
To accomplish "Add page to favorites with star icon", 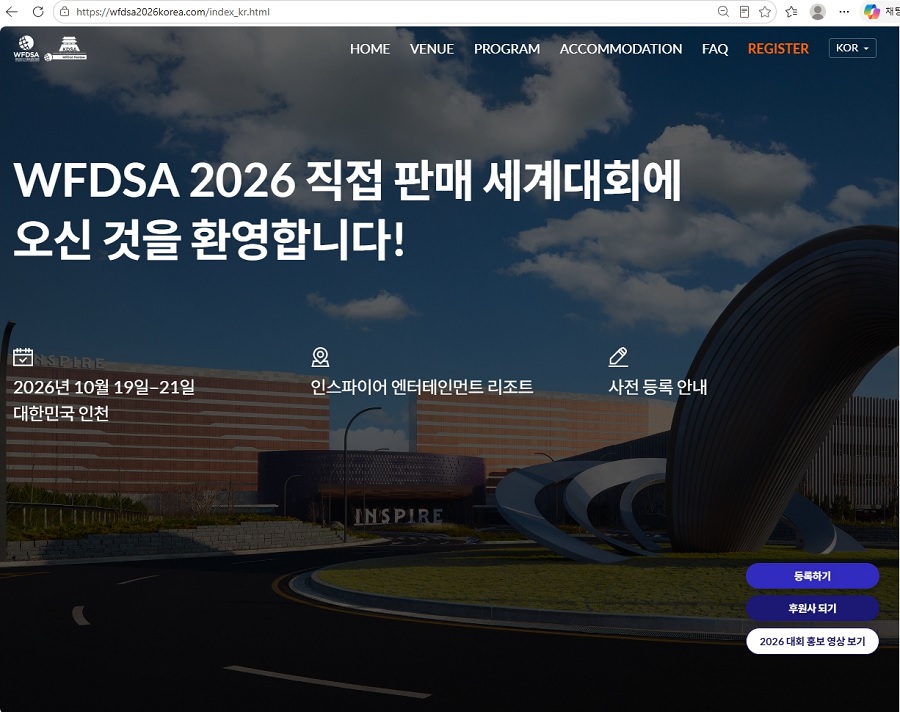I will click(x=765, y=11).
